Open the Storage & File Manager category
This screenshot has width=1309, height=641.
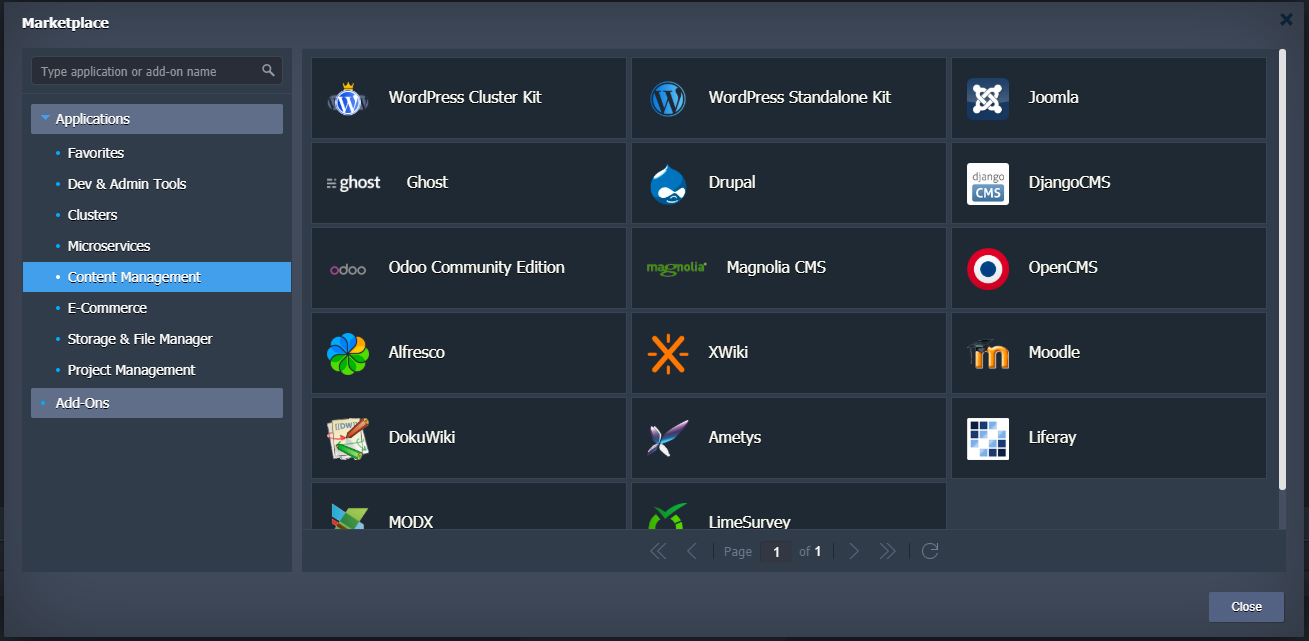tap(140, 339)
